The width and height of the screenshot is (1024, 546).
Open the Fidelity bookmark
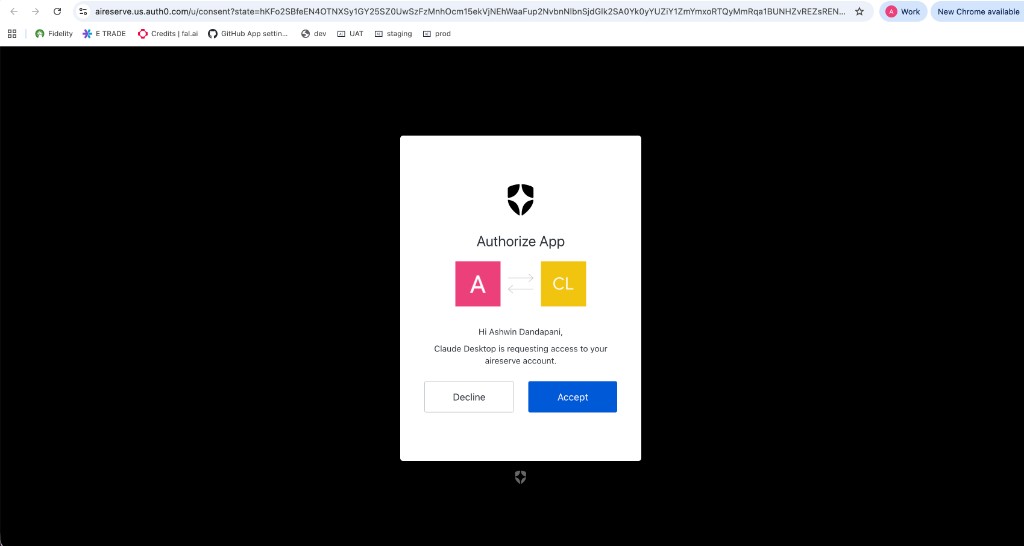point(54,33)
